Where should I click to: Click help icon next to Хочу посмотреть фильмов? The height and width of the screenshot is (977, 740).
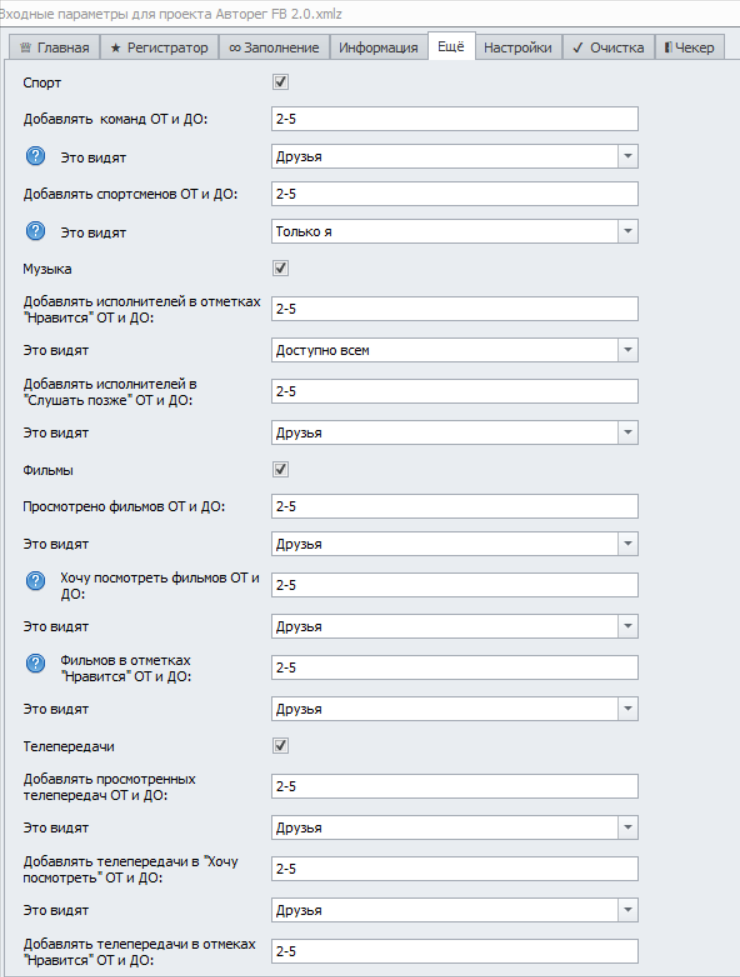[35, 579]
